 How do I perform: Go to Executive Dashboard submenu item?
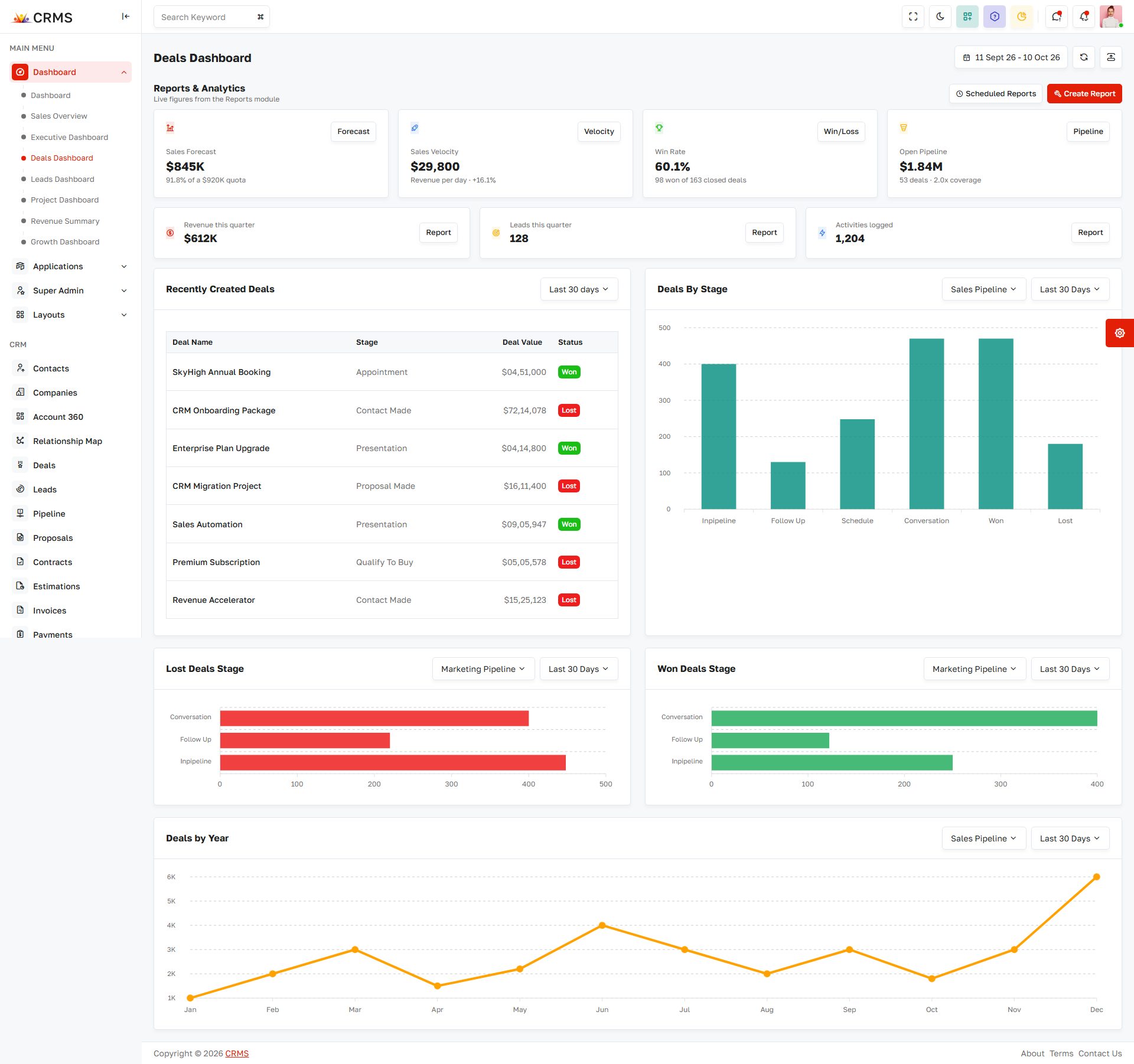(69, 137)
